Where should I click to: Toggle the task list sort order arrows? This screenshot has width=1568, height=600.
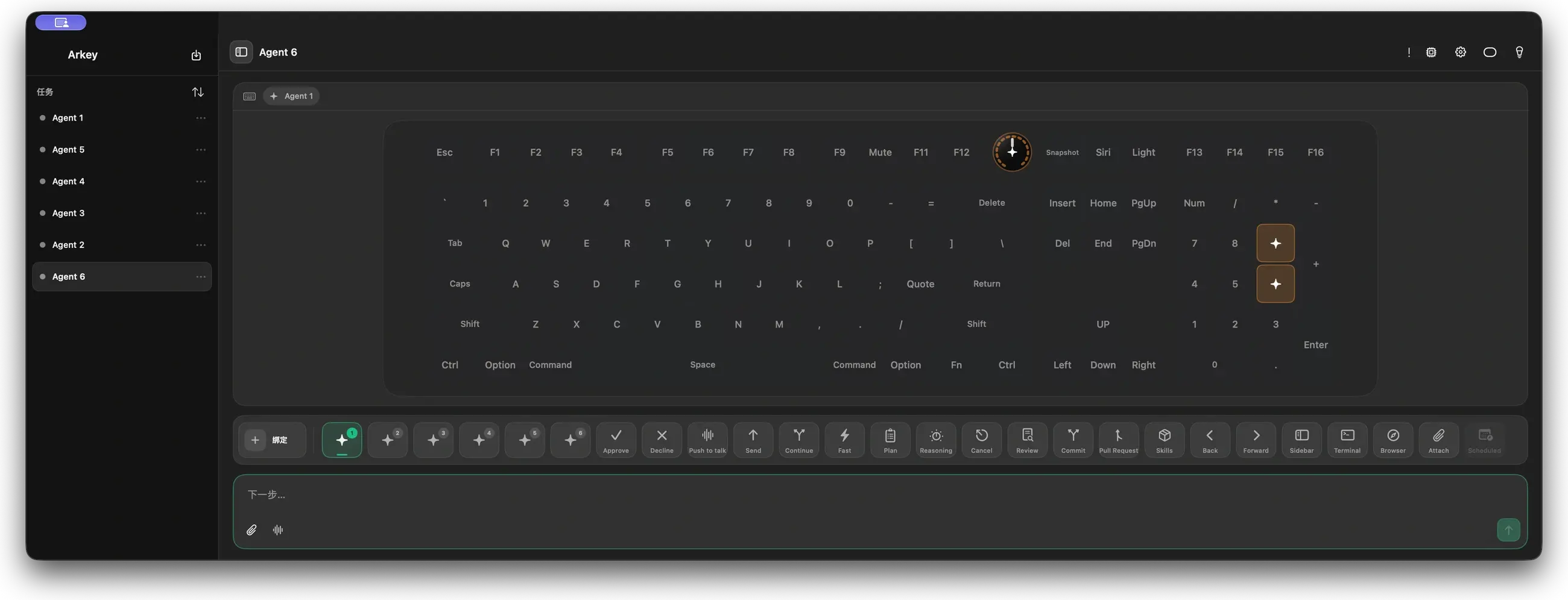pos(198,92)
